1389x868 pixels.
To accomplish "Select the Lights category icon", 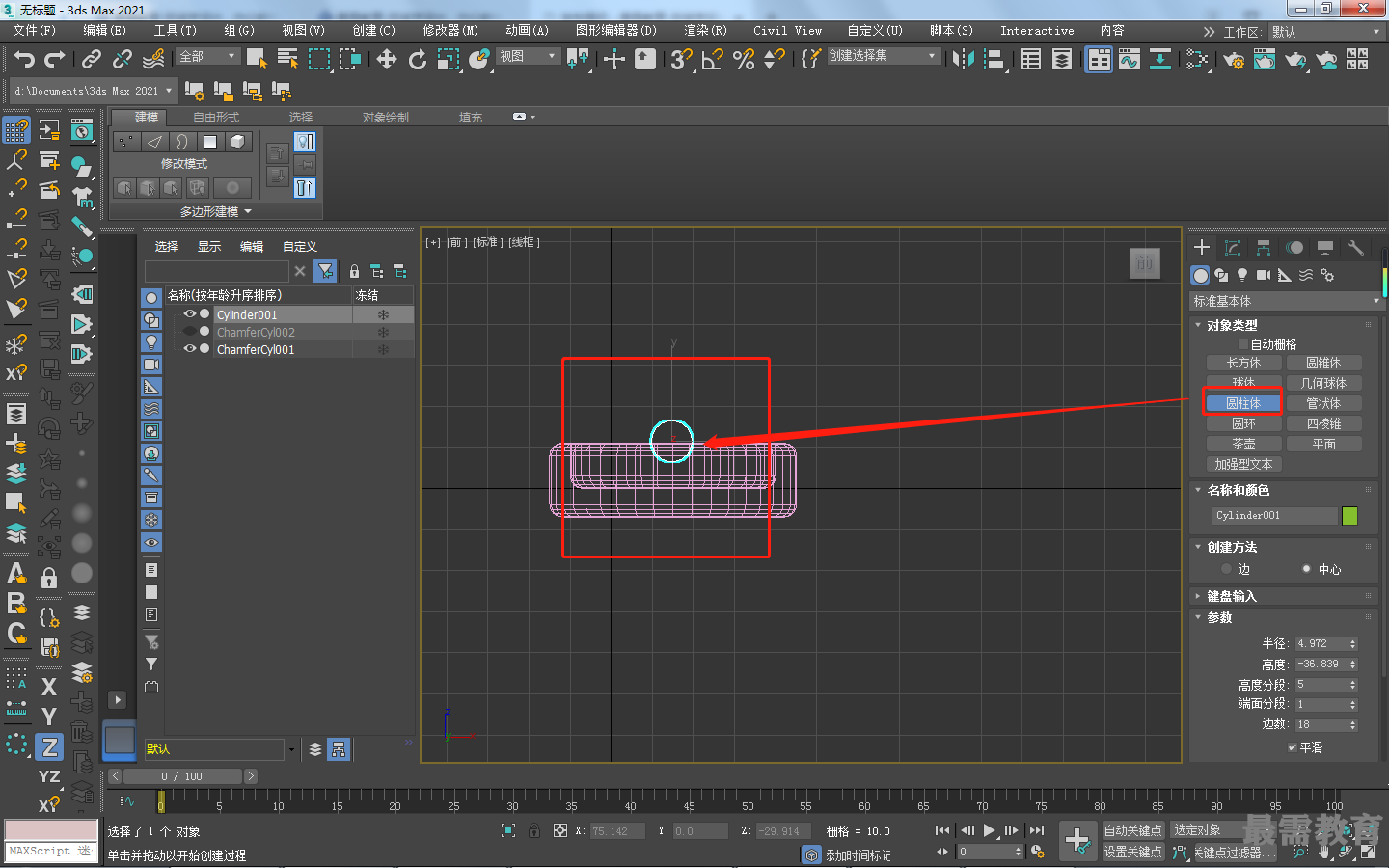I will tap(1242, 276).
